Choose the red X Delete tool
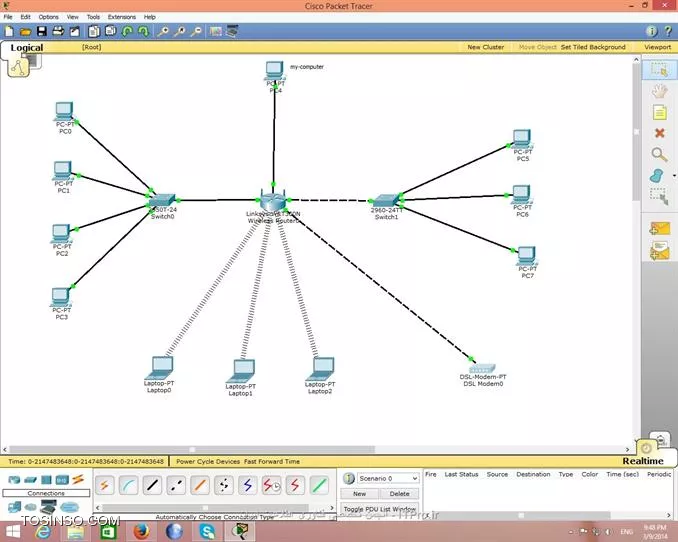 coord(659,133)
